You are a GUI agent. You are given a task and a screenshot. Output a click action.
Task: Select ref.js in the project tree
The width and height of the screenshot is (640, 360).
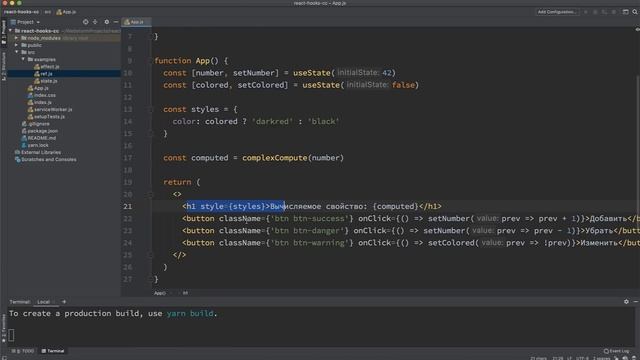point(43,73)
